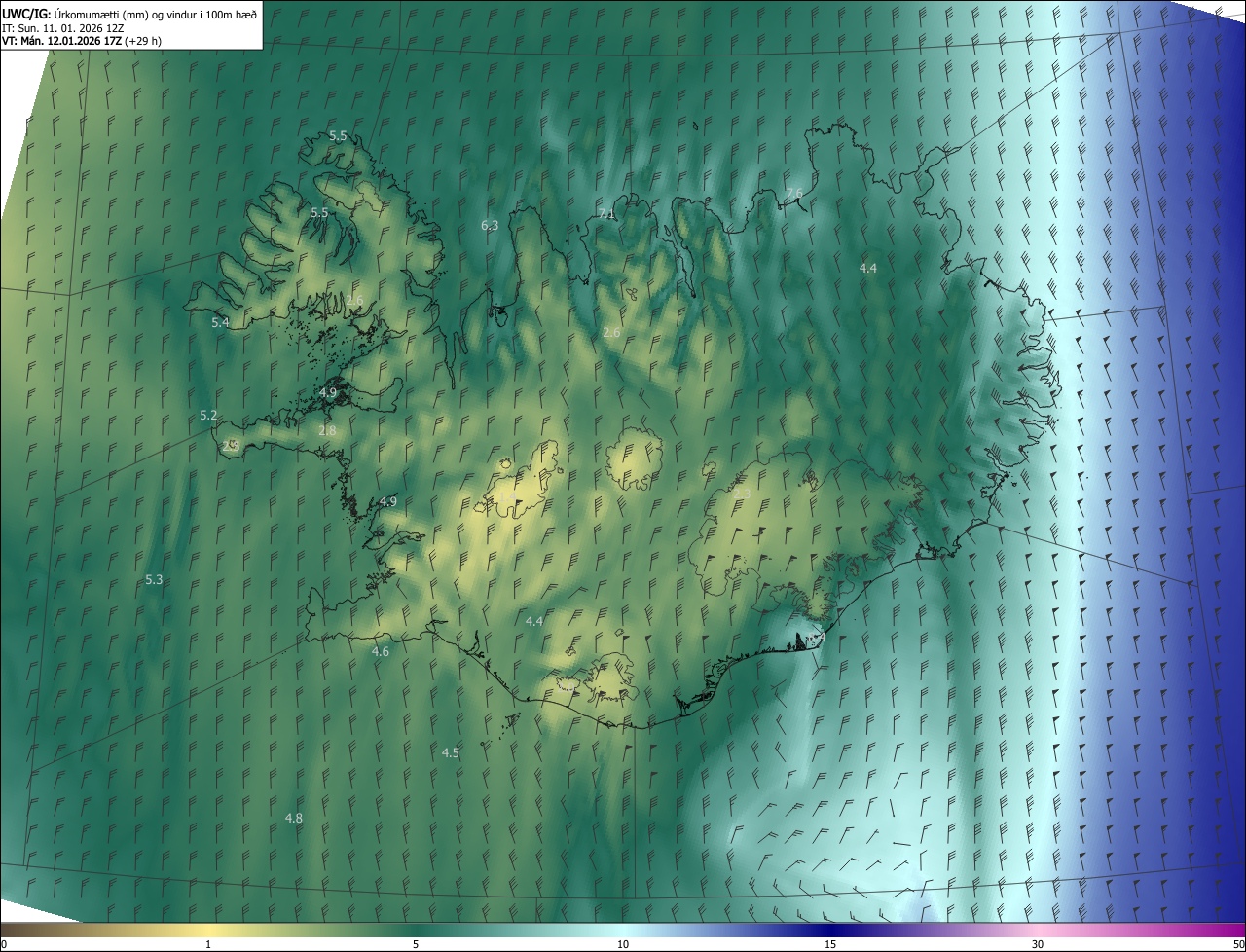Image resolution: width=1246 pixels, height=952 pixels.
Task: Click the 1 tick on the colour scale
Action: pyautogui.click(x=208, y=944)
